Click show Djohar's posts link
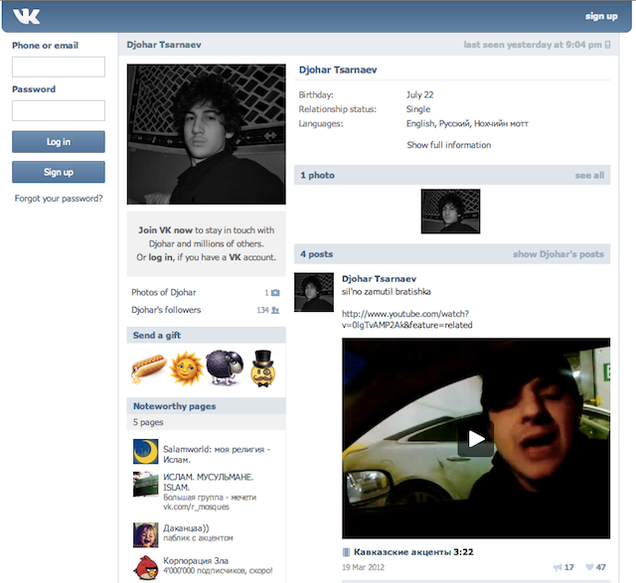The height and width of the screenshot is (583, 636). (x=558, y=254)
